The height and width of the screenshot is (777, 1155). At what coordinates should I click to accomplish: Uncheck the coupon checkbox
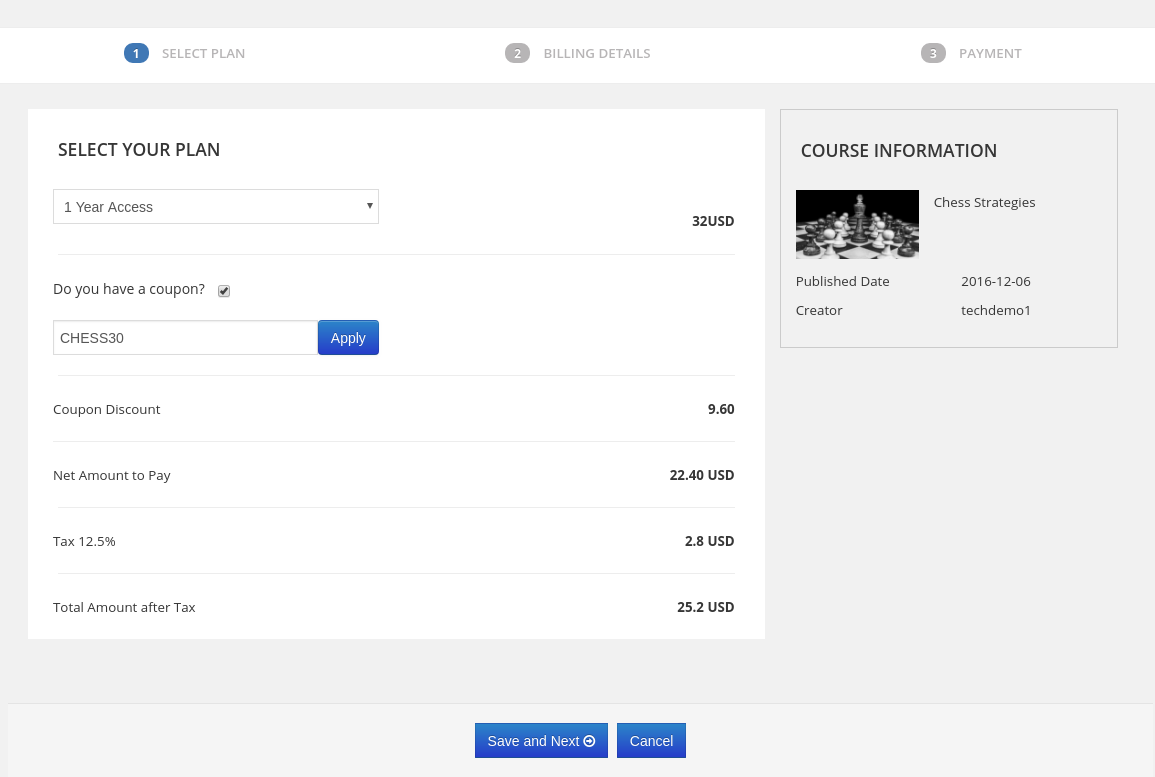point(224,291)
